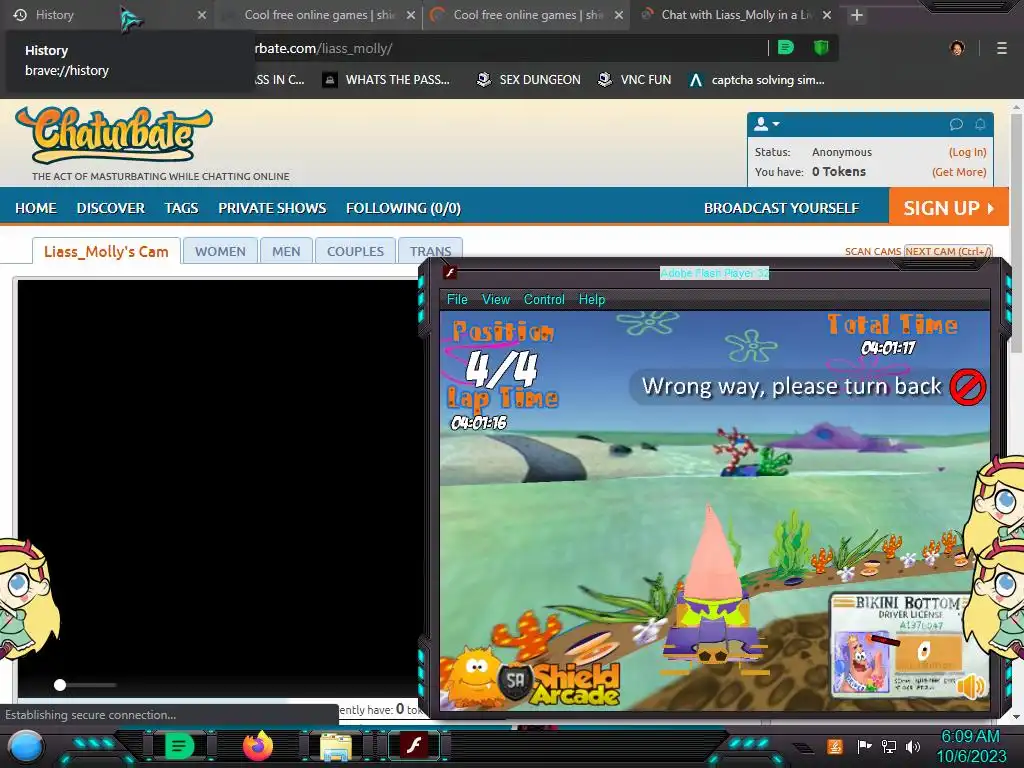Go to HOME in the navigation bar
1024x768 pixels.
(x=36, y=208)
